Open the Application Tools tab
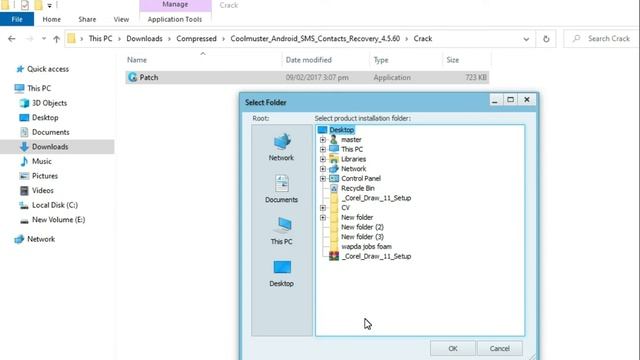 (x=175, y=19)
